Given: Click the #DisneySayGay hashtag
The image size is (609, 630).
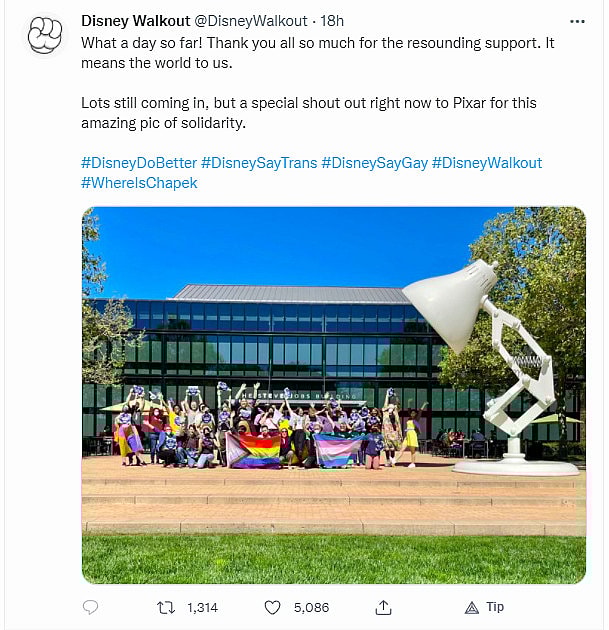Looking at the screenshot, I should click(374, 162).
